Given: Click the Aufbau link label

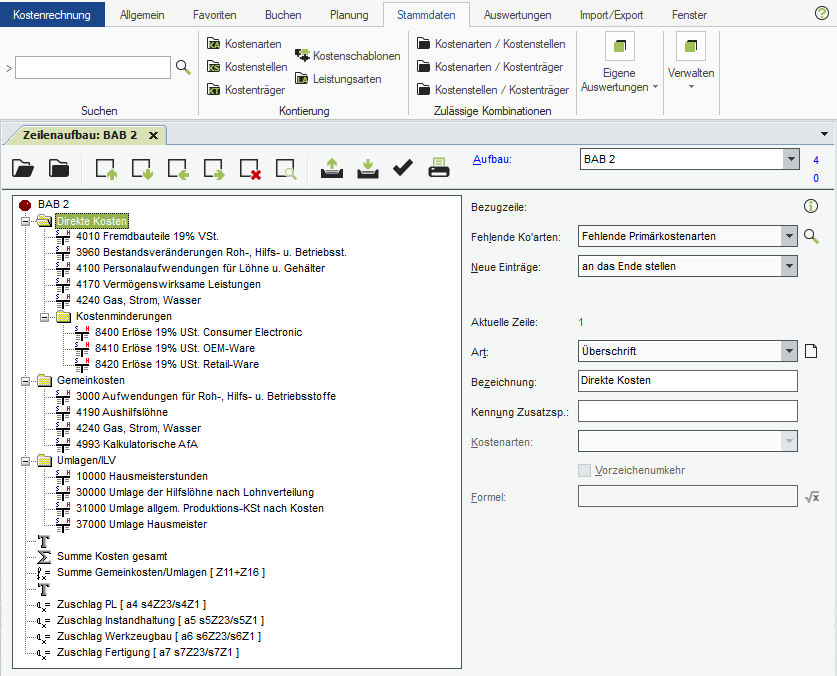Looking at the screenshot, I should point(492,159).
